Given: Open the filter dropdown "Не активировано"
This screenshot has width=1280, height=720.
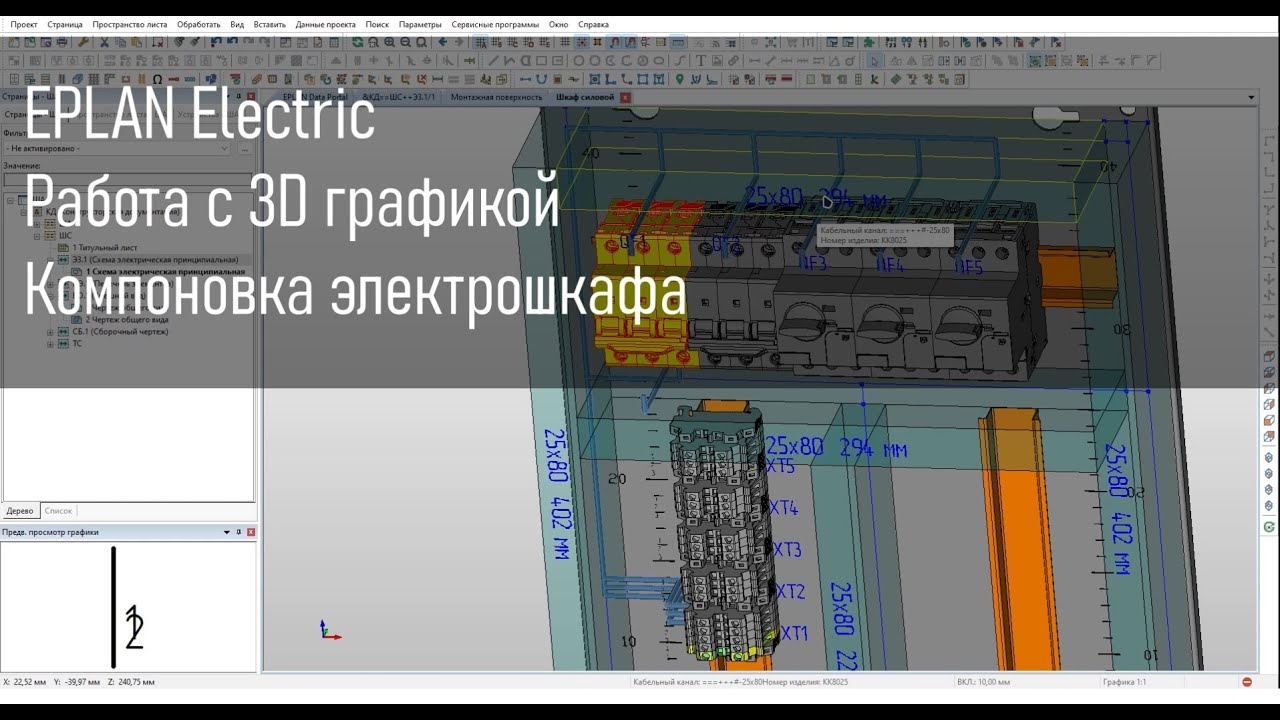Looking at the screenshot, I should 118,148.
